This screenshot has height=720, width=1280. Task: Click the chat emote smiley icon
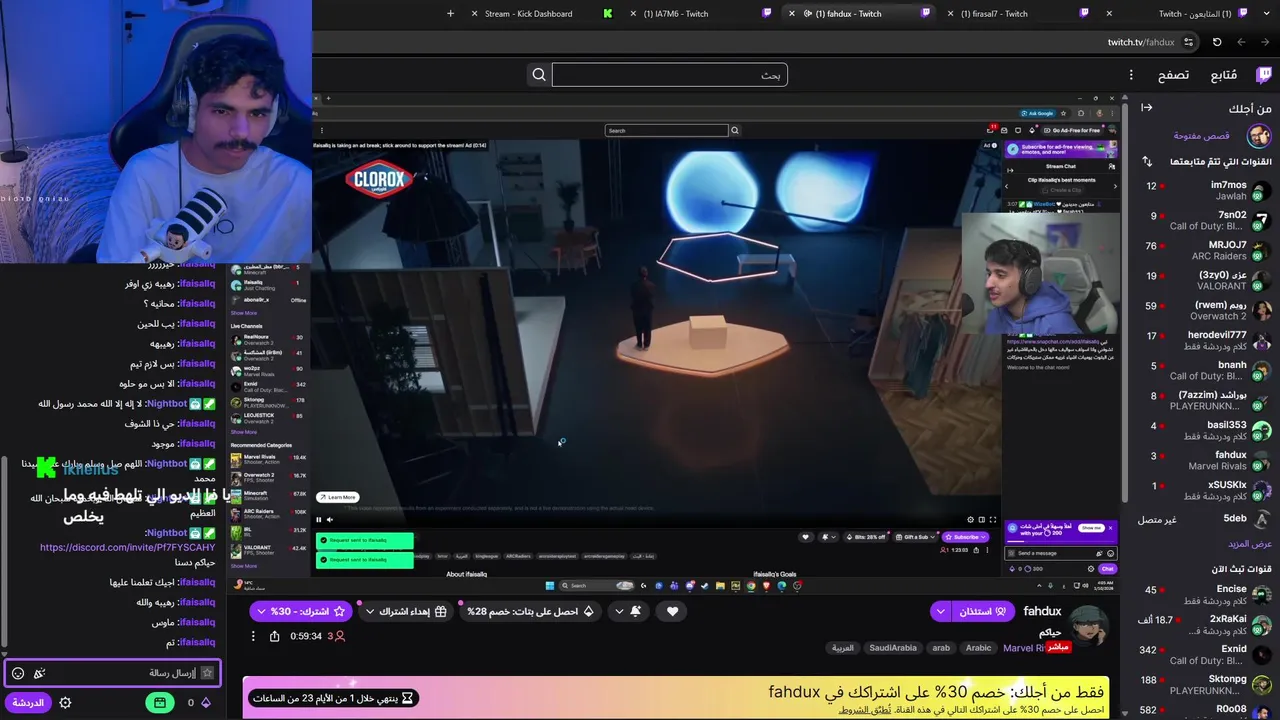click(18, 673)
